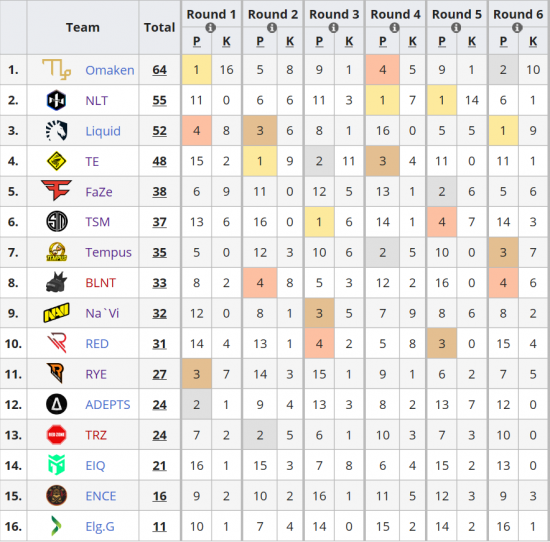Click the Round 2 P column header
This screenshot has width=550, height=542.
(260, 41)
